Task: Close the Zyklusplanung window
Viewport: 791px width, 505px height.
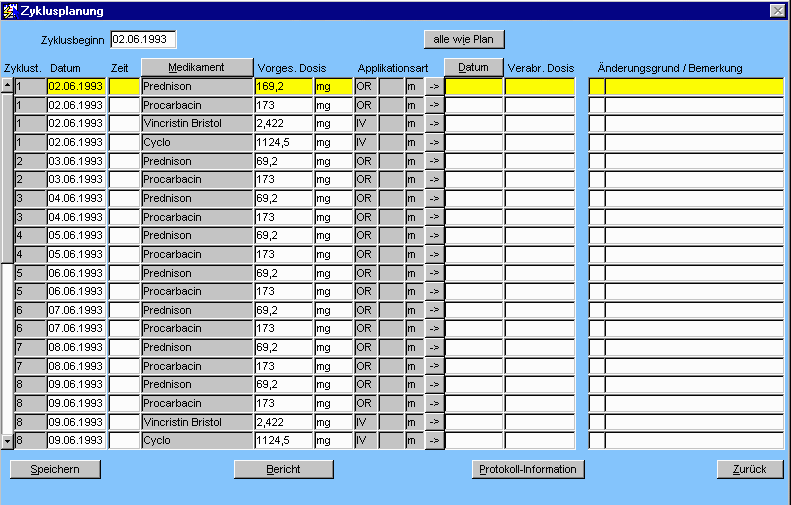Action: (777, 9)
